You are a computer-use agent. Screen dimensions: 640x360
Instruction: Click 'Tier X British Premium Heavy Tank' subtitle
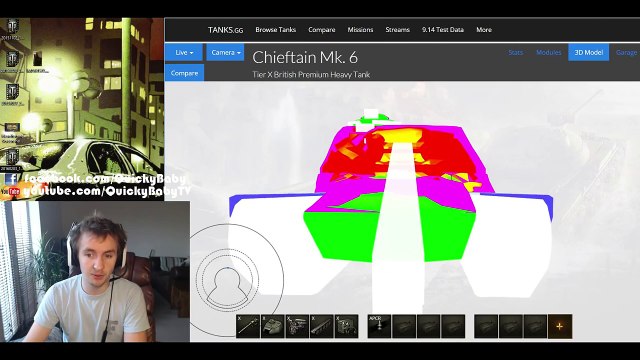[311, 75]
